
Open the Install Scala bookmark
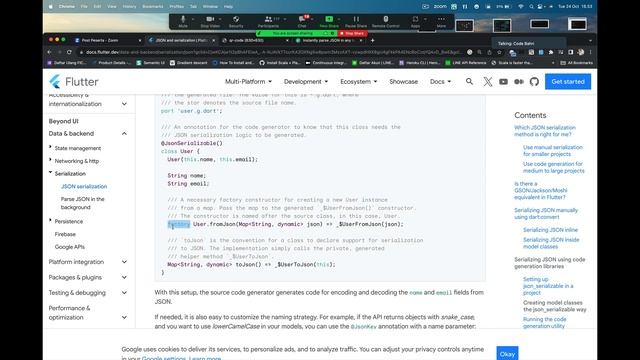click(x=280, y=63)
